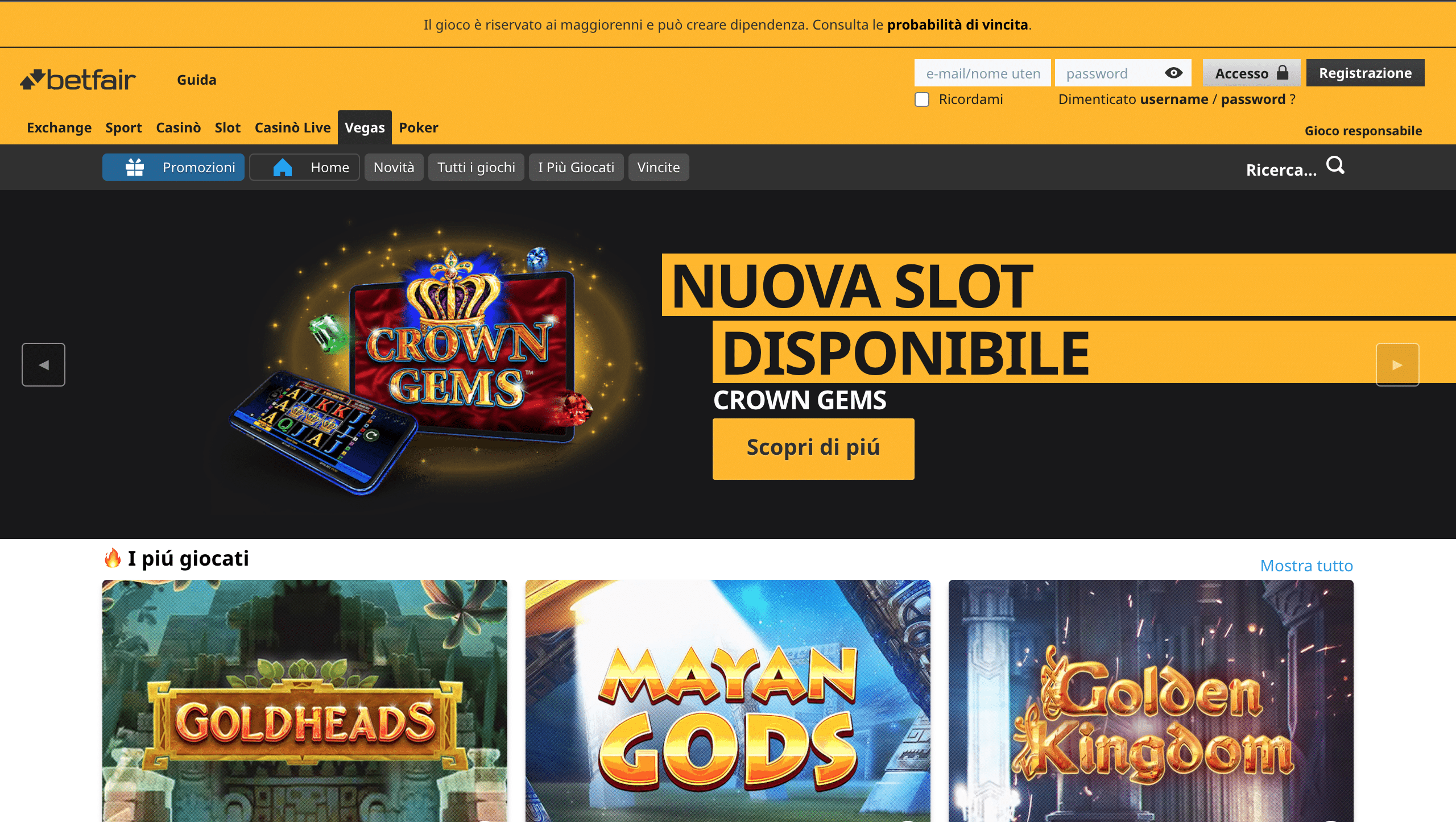Click the blue house Home icon
The image size is (1456, 822).
pos(282,167)
